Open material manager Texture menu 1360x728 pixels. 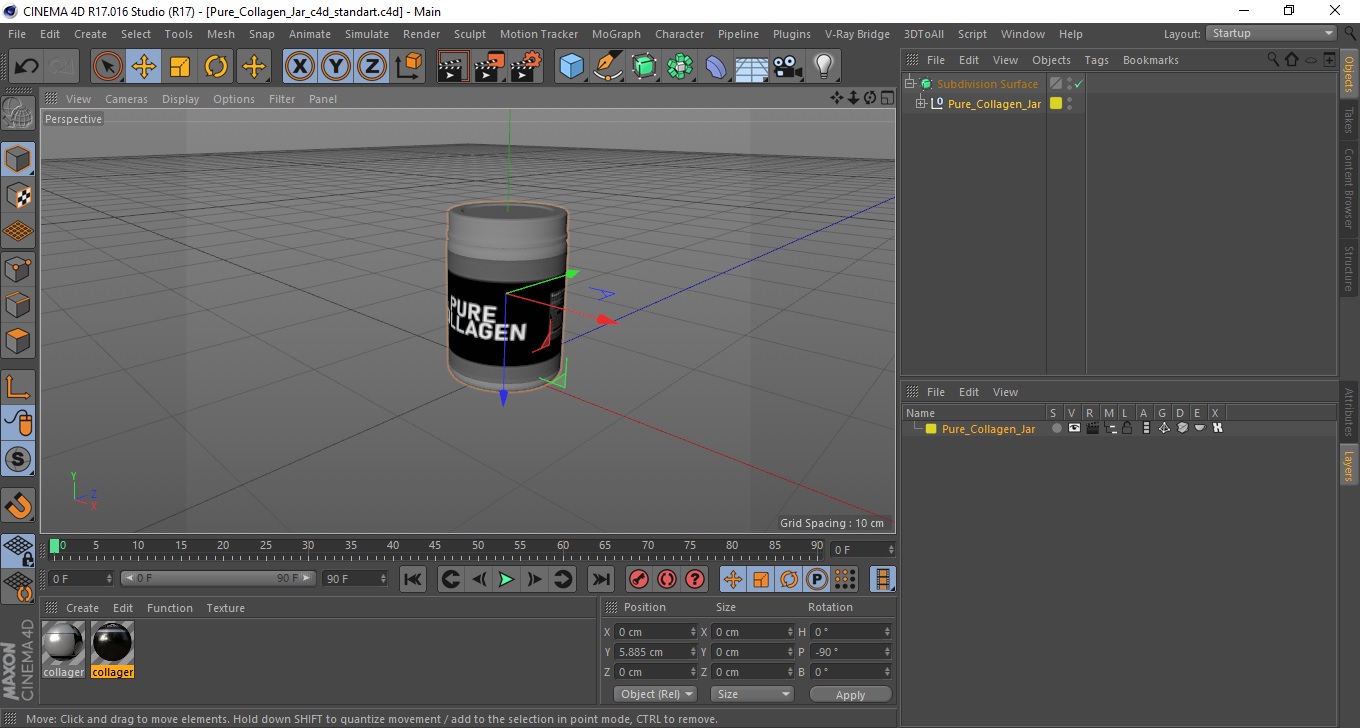click(x=225, y=608)
